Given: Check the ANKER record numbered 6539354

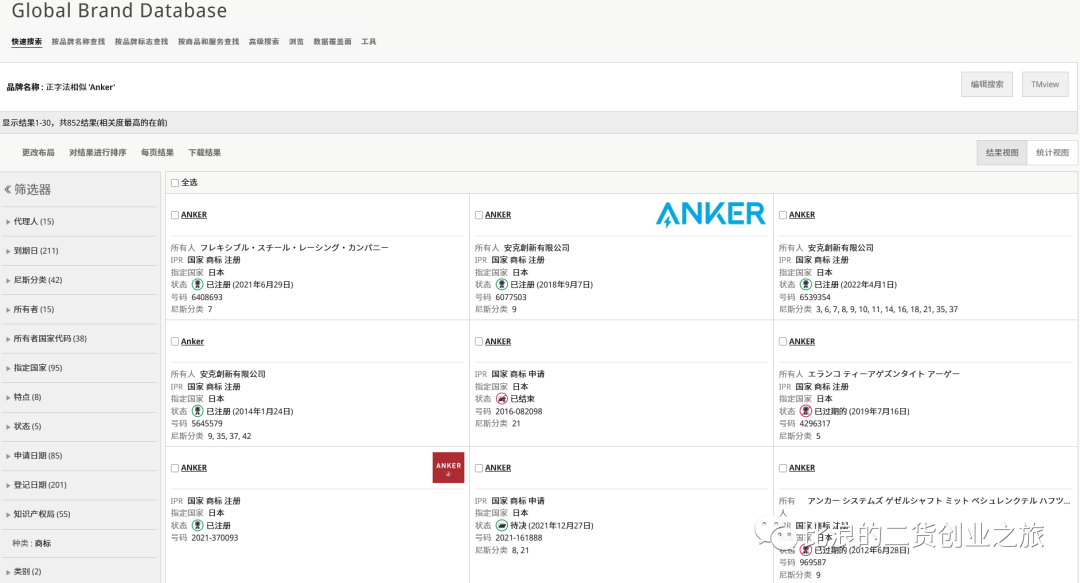Looking at the screenshot, I should click(782, 215).
